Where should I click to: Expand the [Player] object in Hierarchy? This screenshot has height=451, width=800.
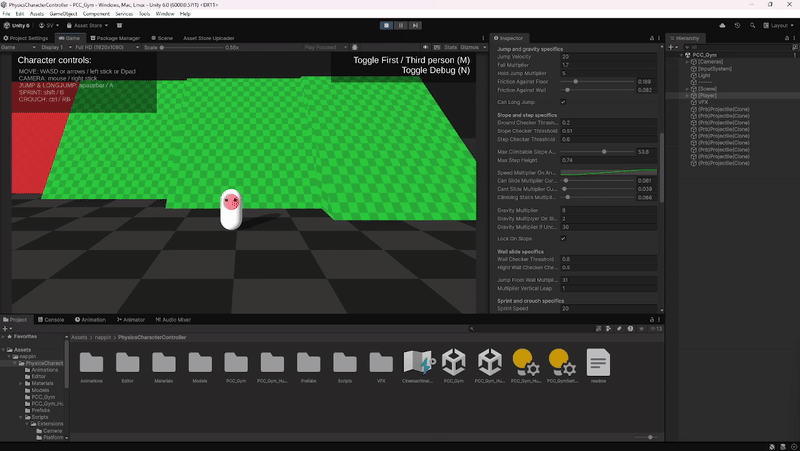coord(687,95)
